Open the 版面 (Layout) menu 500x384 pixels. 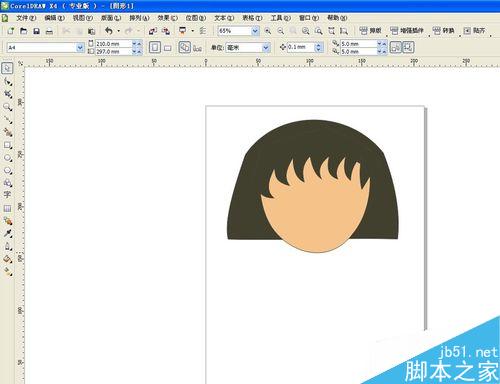pyautogui.click(x=111, y=18)
